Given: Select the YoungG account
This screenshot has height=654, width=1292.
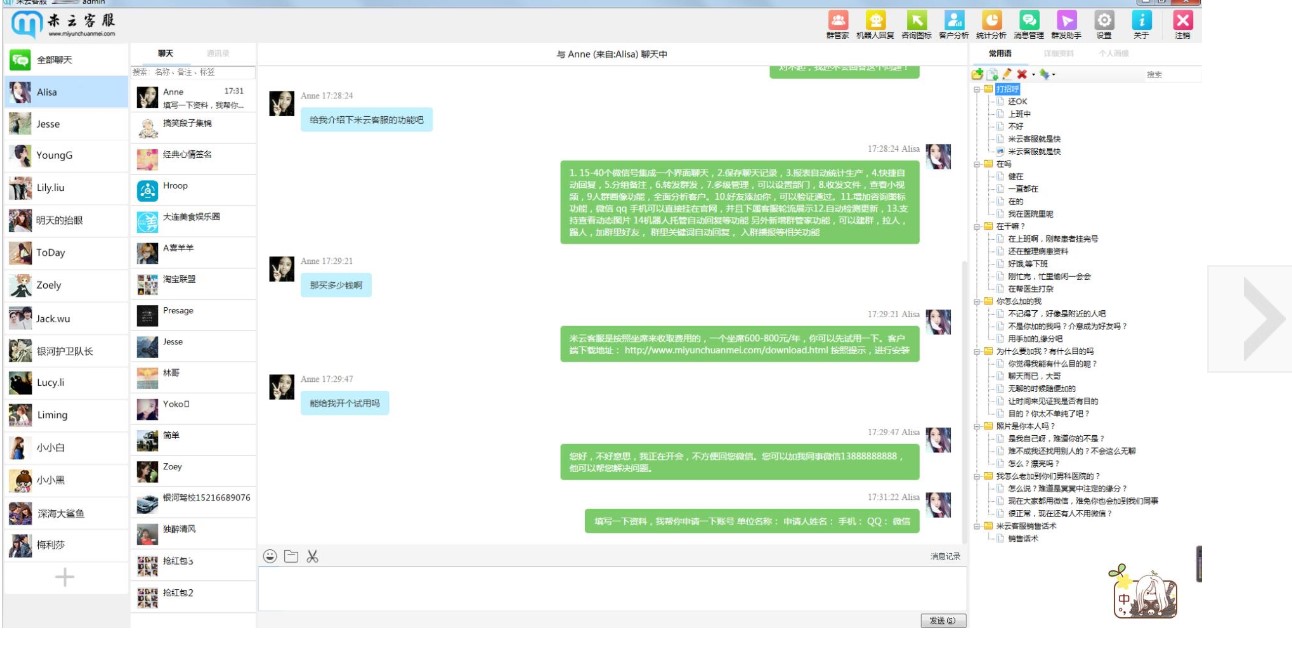Looking at the screenshot, I should coord(66,156).
